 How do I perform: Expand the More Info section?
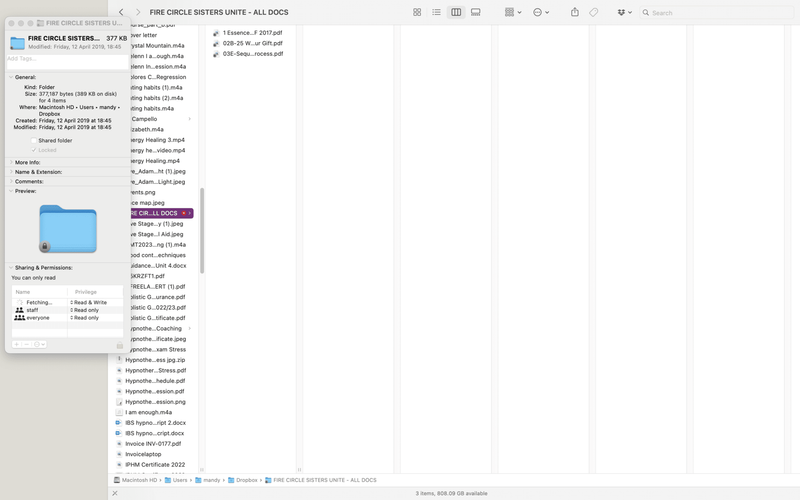pos(11,162)
